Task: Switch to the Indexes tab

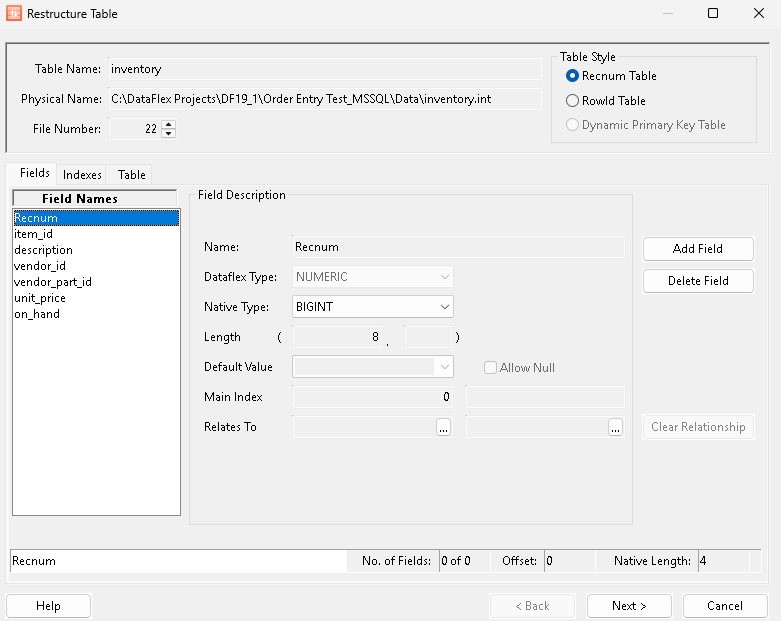Action: click(82, 175)
